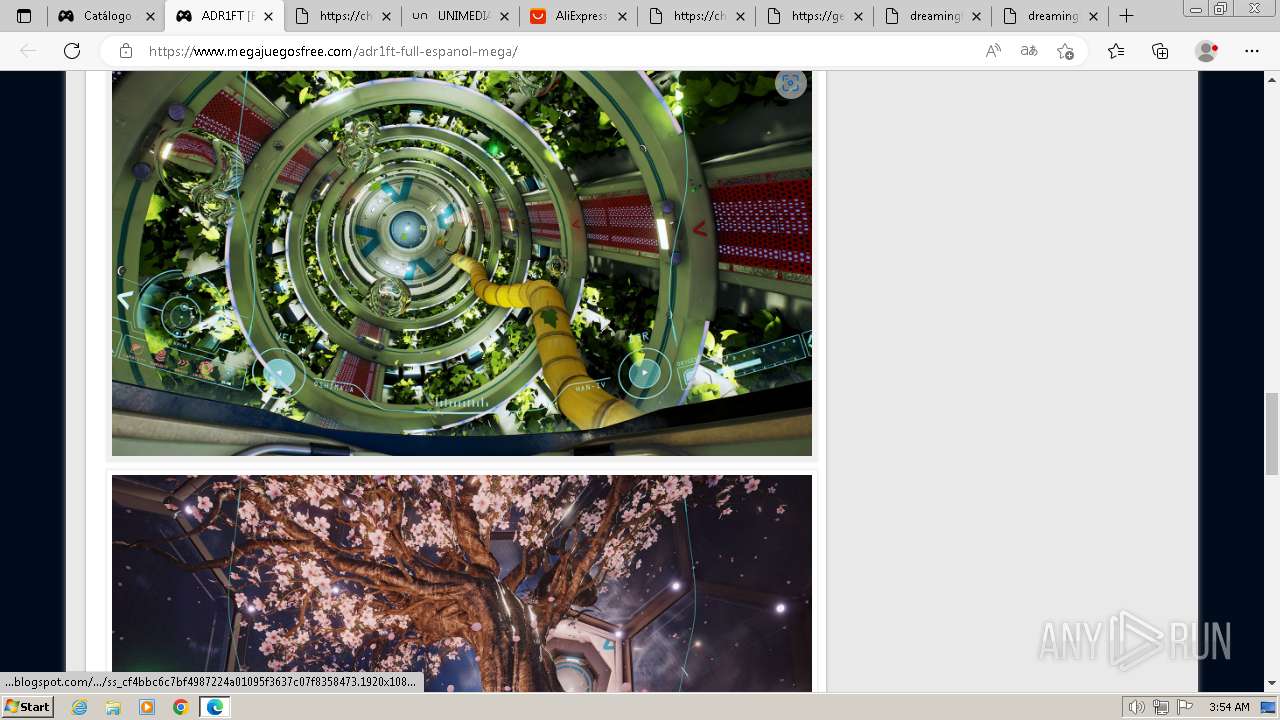Switch to the https://ge tab
Image resolution: width=1280 pixels, height=720 pixels.
[x=815, y=16]
